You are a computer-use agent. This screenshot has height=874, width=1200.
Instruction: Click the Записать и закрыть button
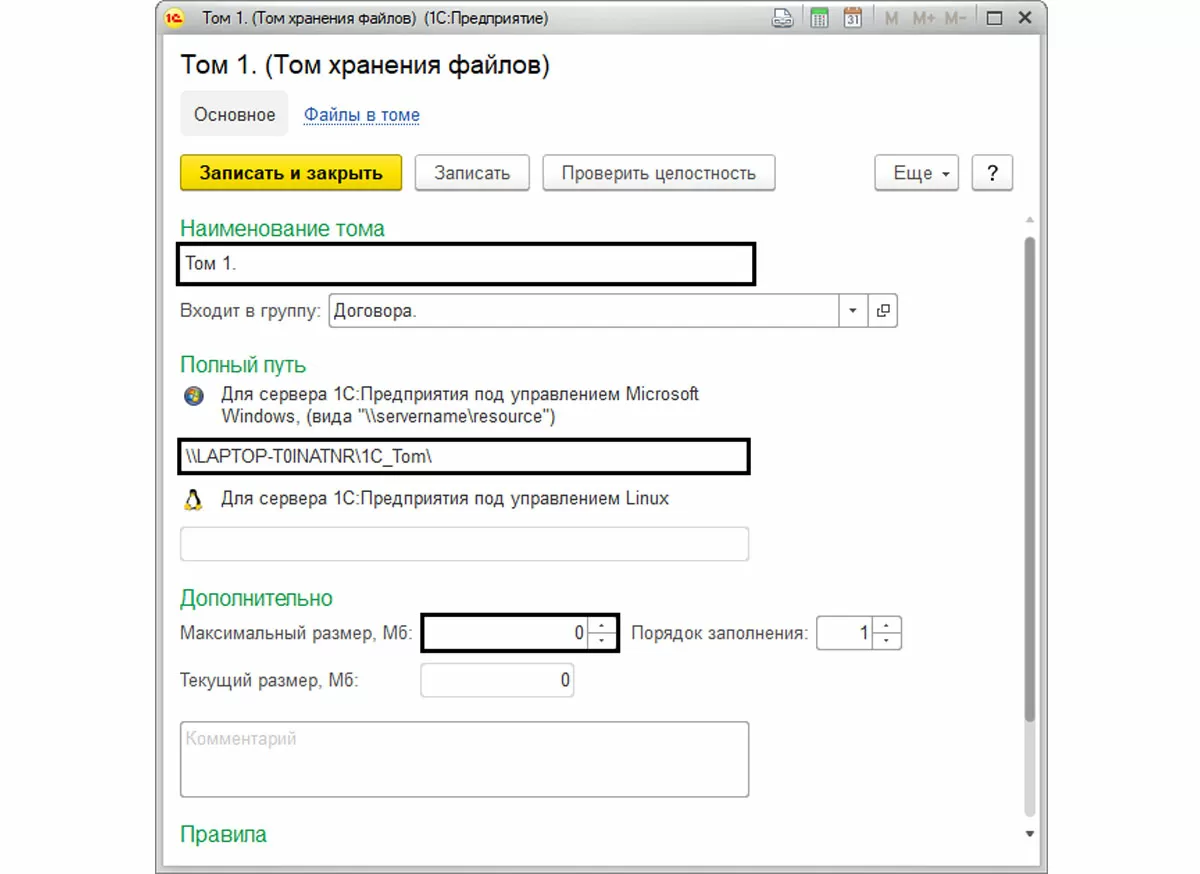[x=291, y=173]
